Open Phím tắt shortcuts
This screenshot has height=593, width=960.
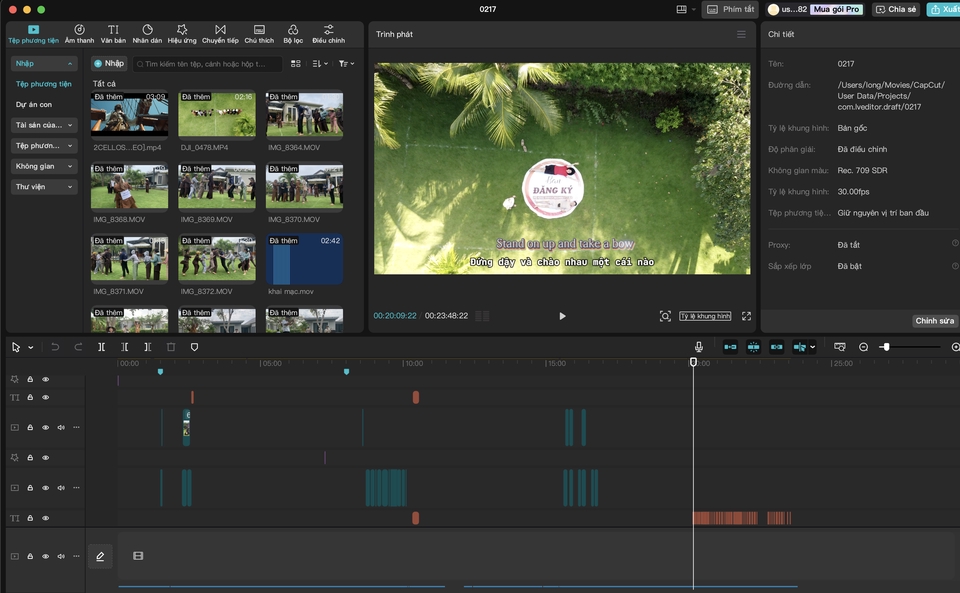point(730,9)
